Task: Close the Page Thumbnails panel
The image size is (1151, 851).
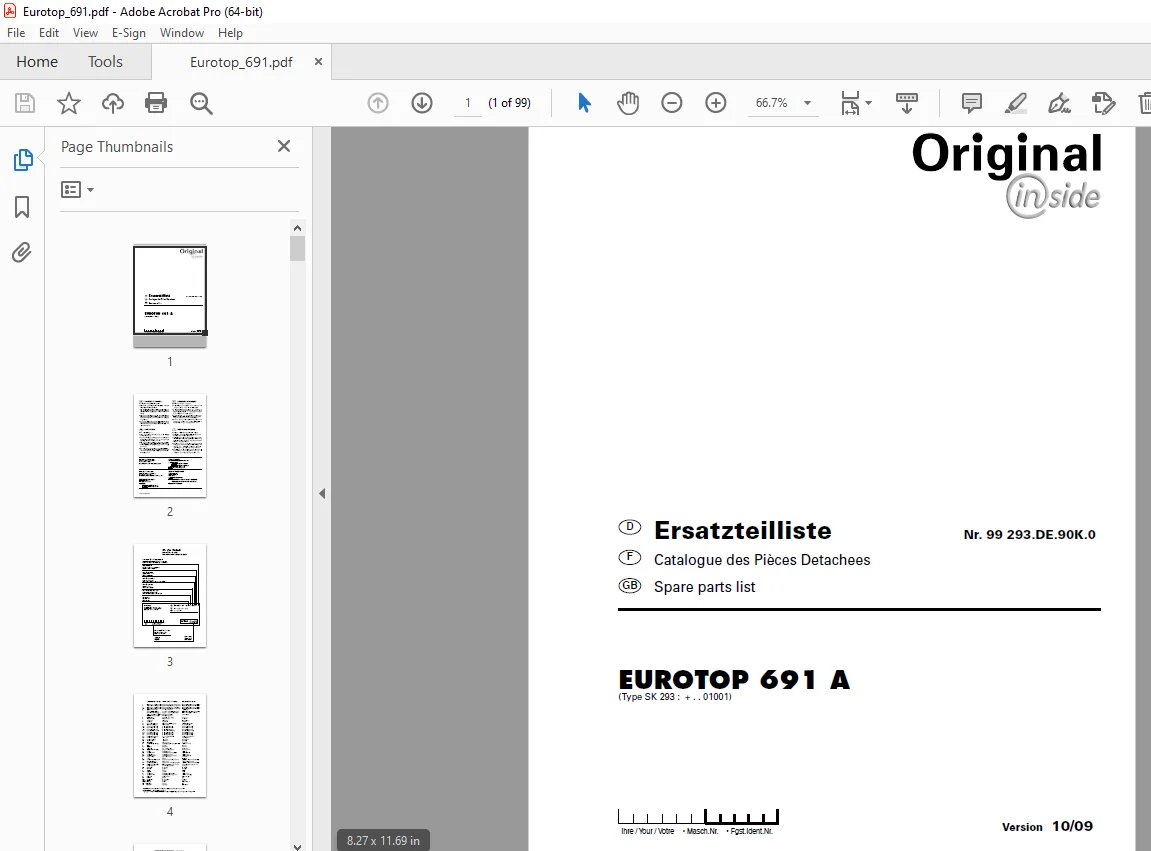Action: click(284, 146)
